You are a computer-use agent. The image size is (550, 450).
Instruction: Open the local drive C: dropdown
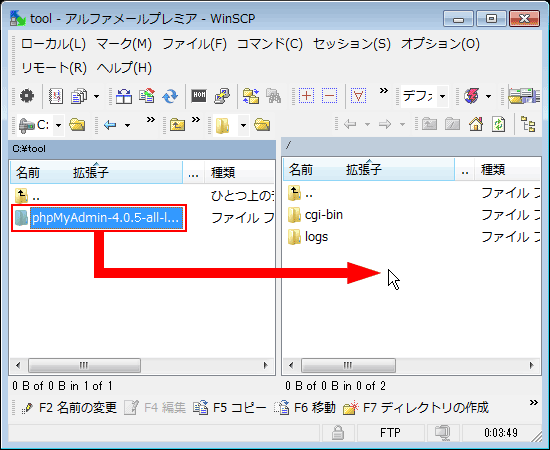click(x=59, y=125)
